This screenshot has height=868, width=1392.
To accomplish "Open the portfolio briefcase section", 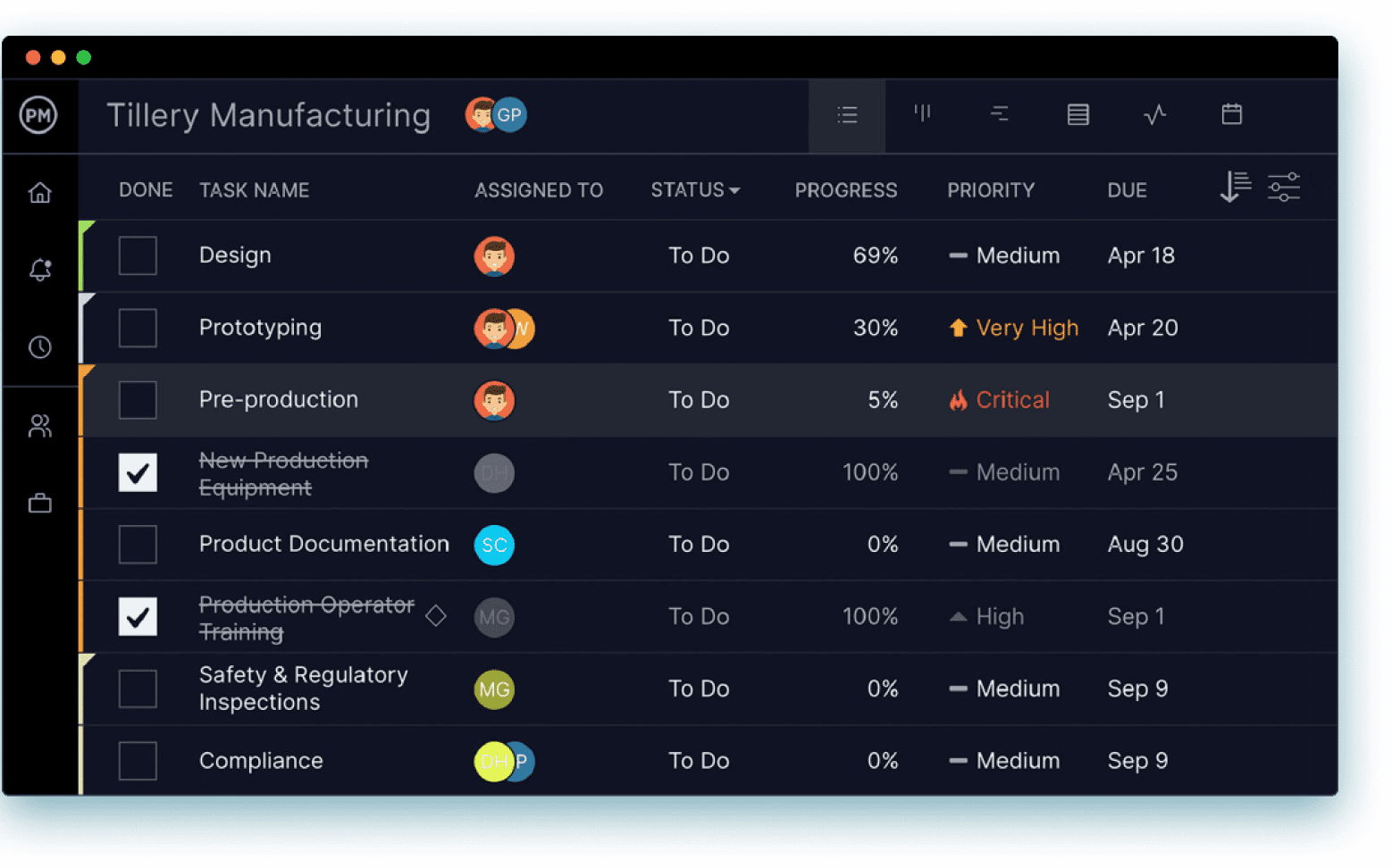I will click(x=40, y=503).
